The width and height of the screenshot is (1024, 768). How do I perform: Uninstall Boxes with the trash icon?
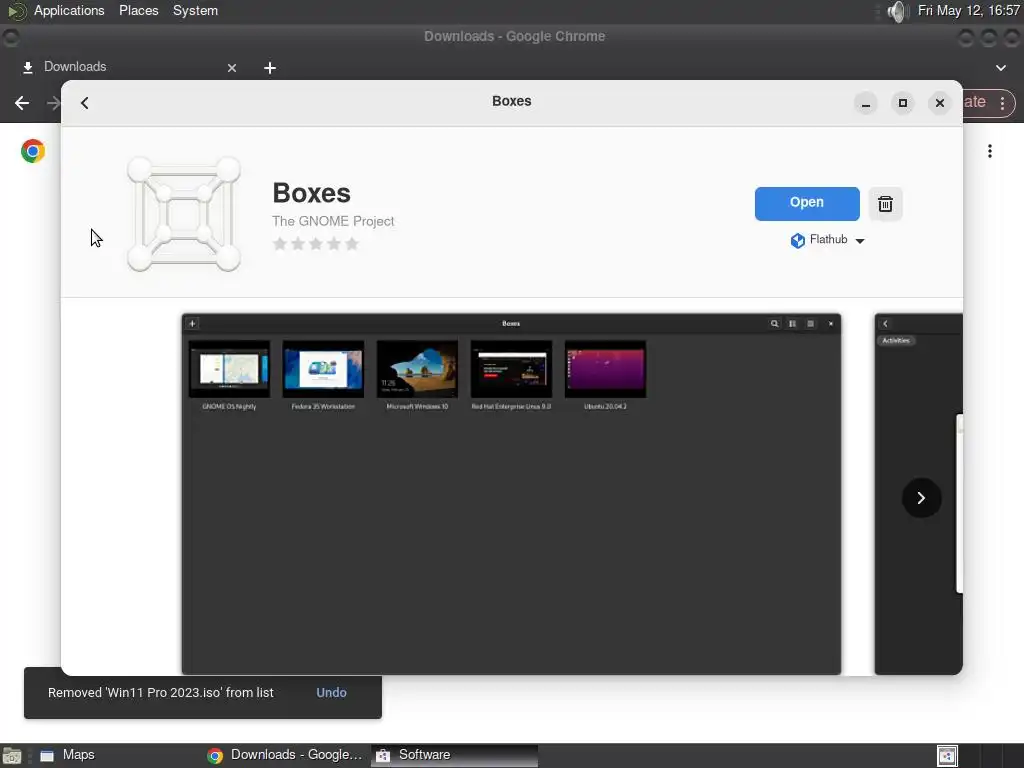885,204
